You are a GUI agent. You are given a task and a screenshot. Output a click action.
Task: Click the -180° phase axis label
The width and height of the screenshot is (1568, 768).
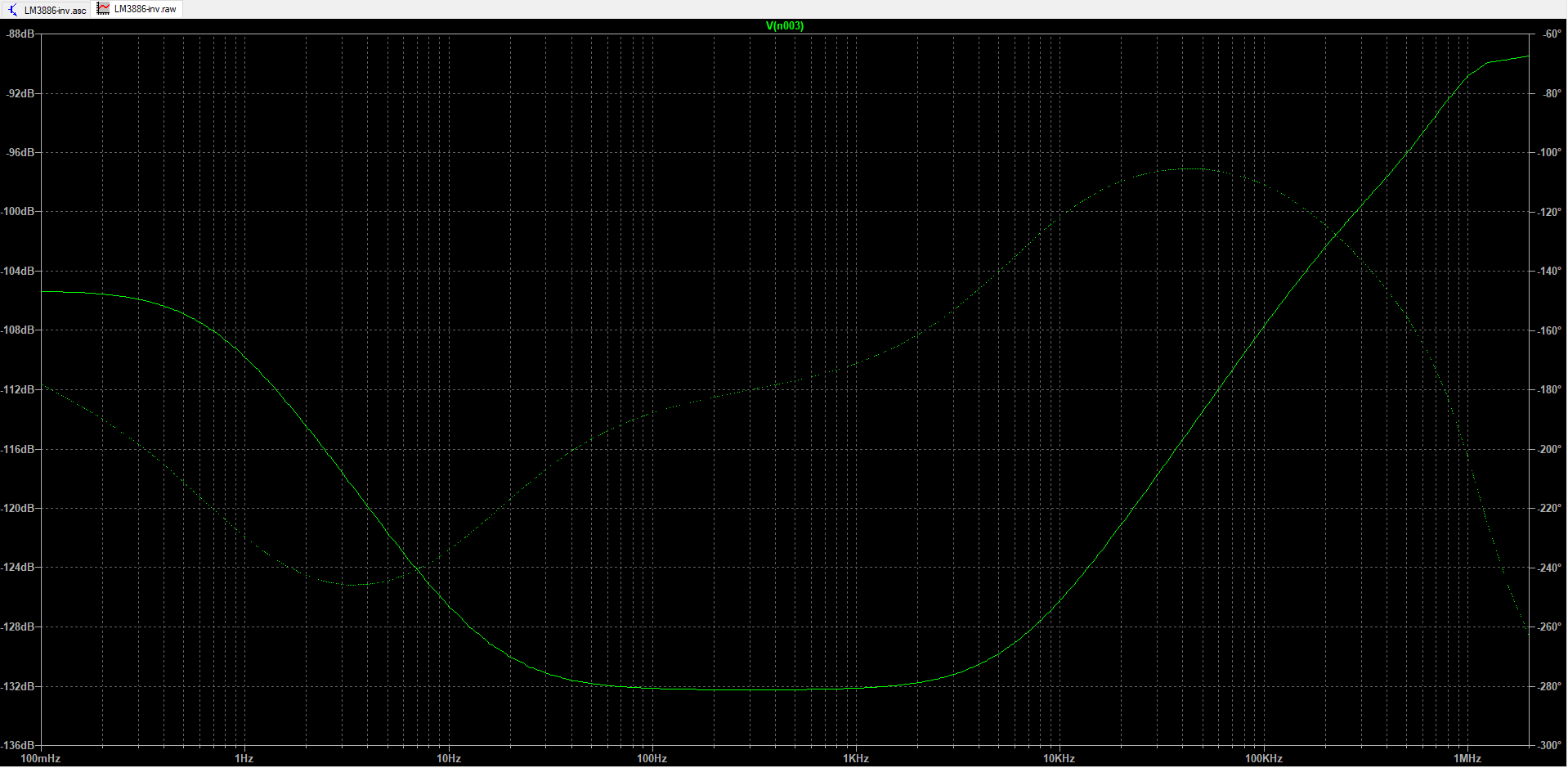pyautogui.click(x=1549, y=389)
